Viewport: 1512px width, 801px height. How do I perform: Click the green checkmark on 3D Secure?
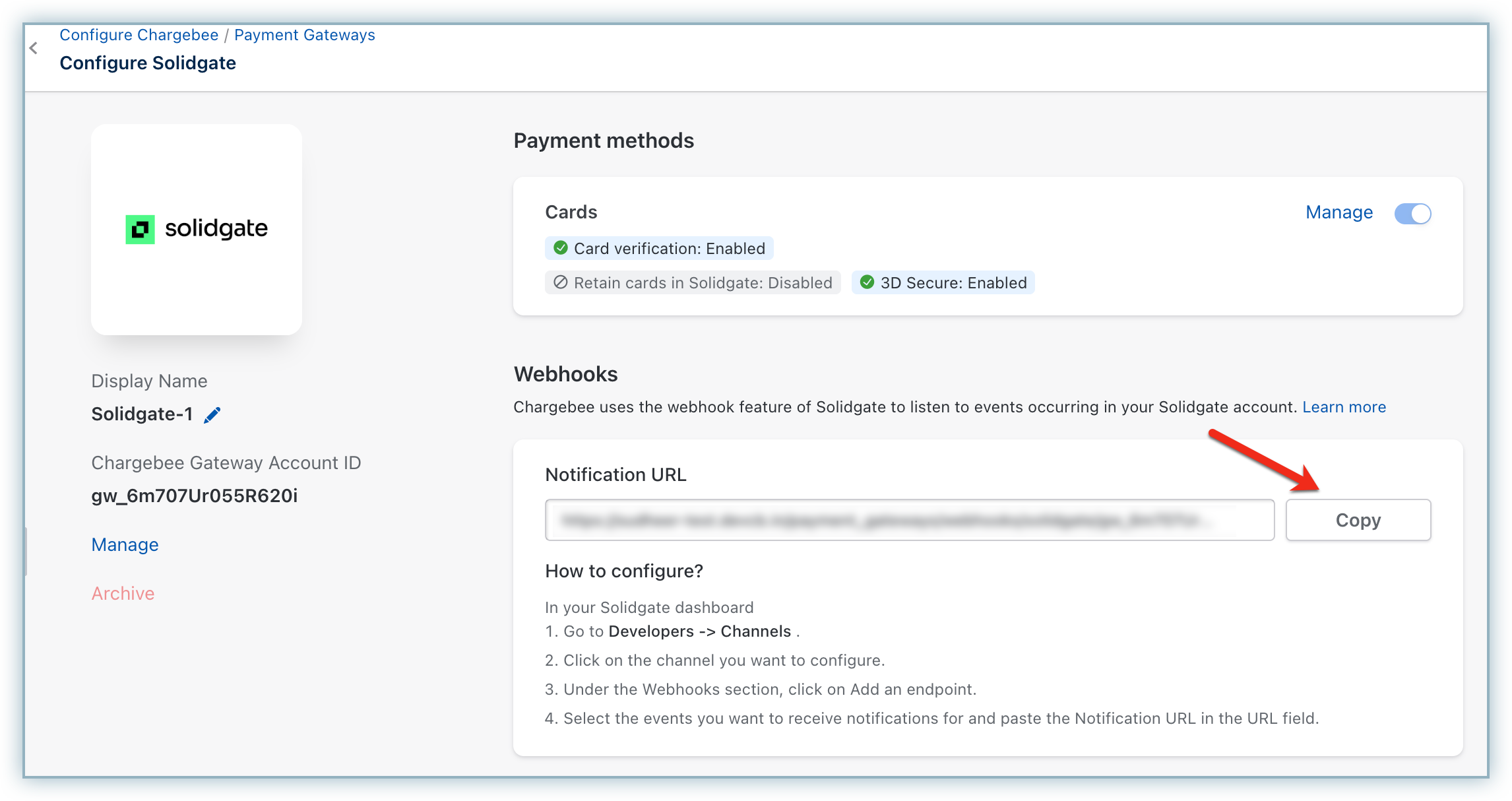867,282
